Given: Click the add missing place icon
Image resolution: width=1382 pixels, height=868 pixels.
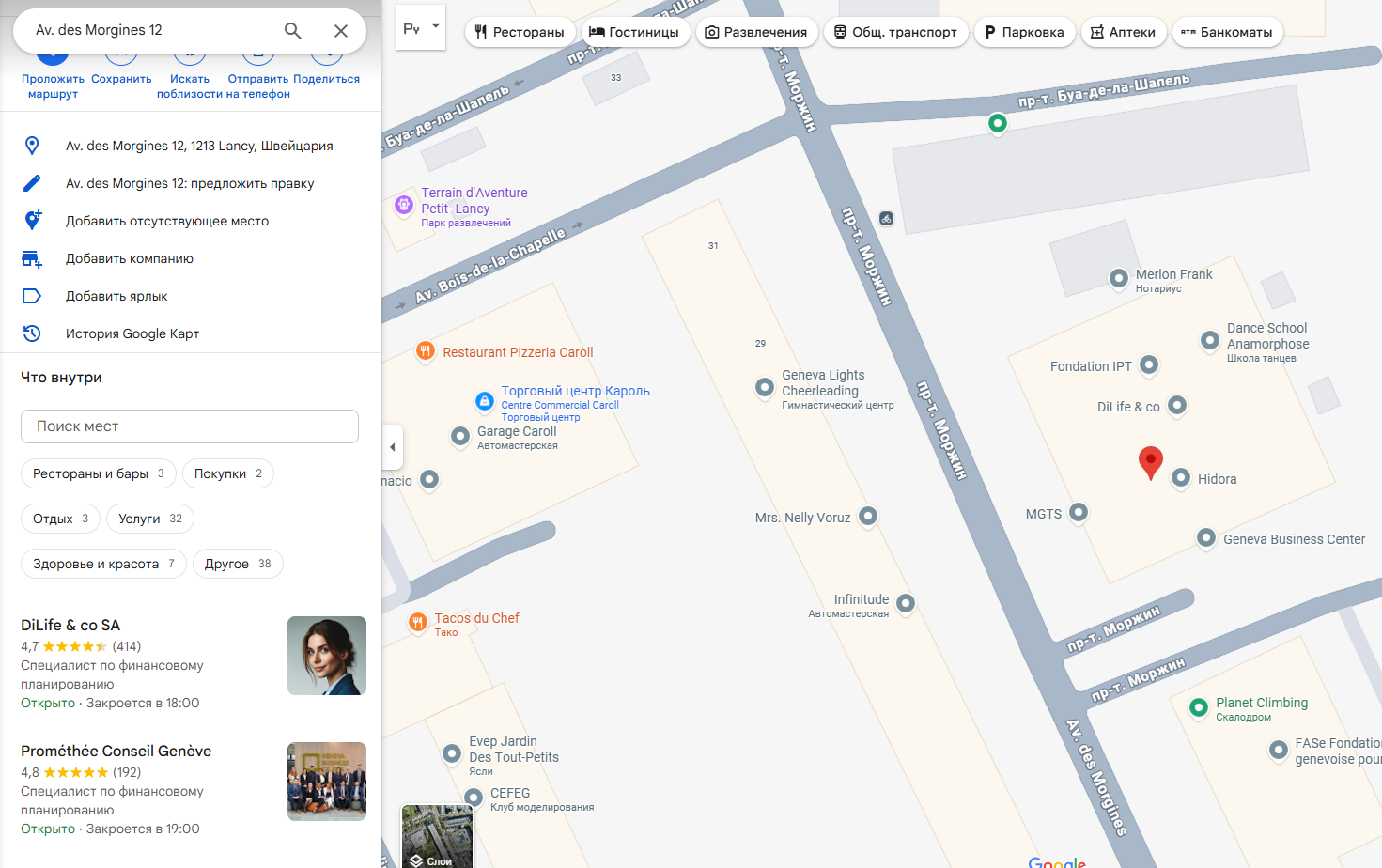Looking at the screenshot, I should [x=32, y=221].
